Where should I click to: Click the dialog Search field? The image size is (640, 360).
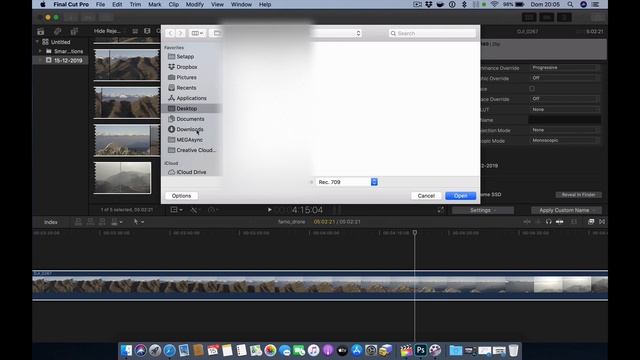point(432,33)
